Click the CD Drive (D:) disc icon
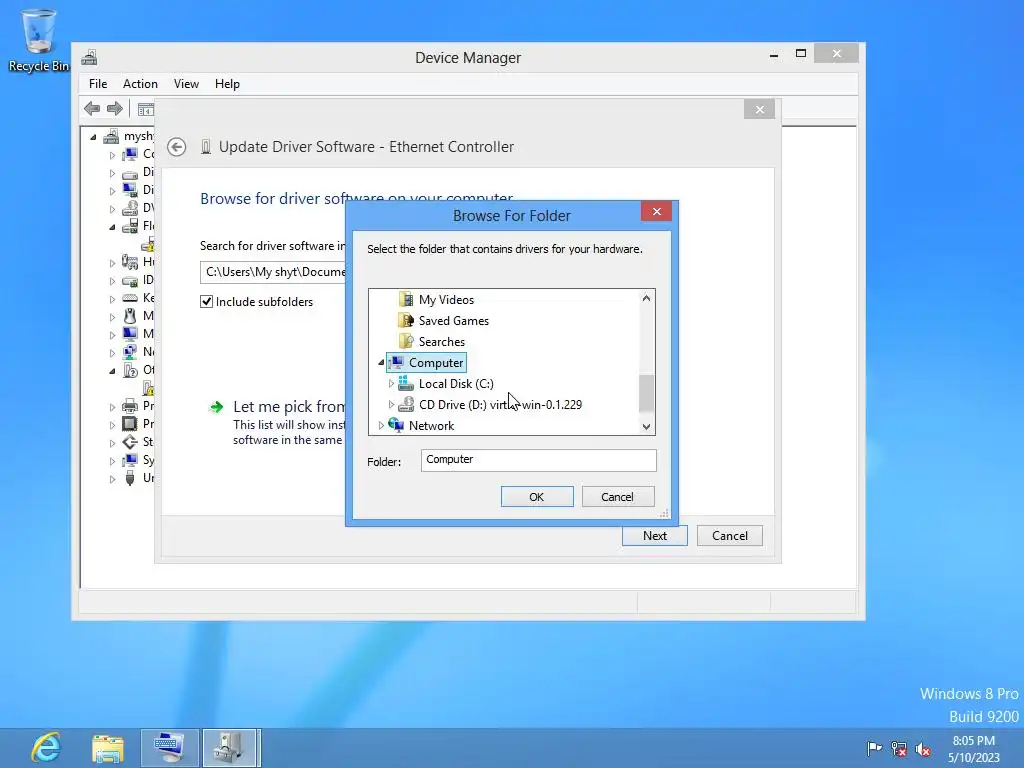1024x768 pixels. pyautogui.click(x=406, y=404)
